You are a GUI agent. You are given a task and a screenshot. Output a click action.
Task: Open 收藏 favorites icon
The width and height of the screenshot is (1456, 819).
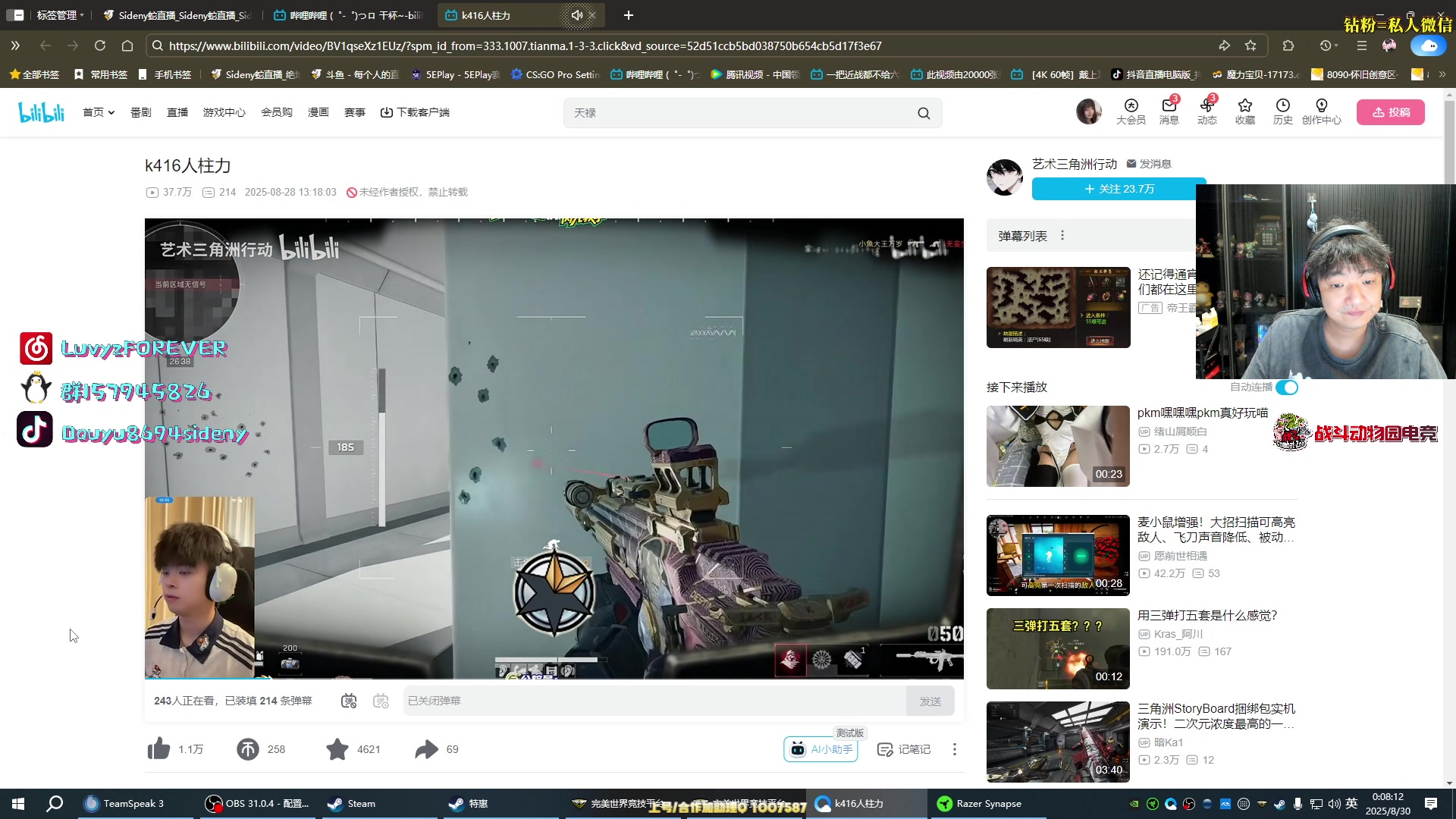1244,111
